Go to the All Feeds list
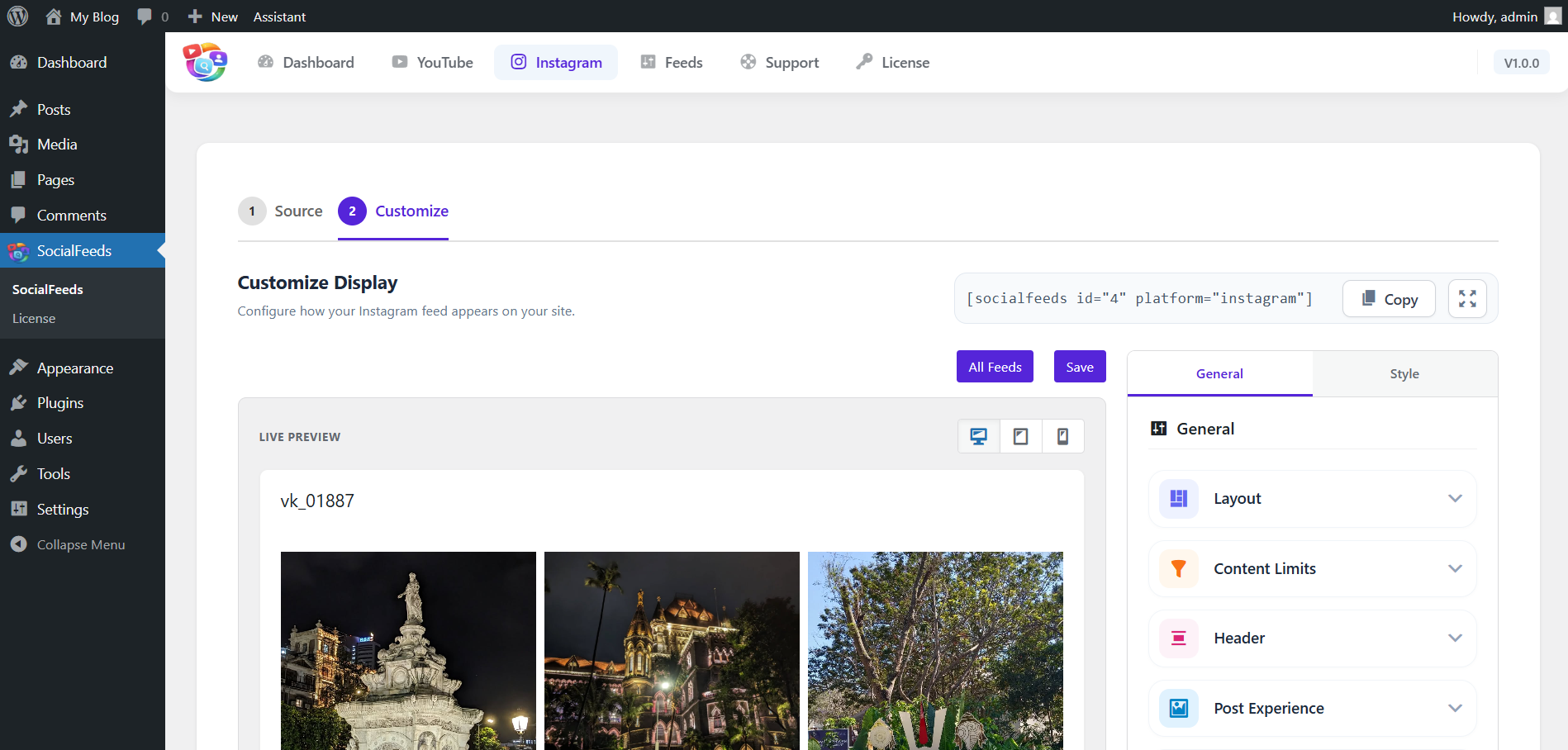This screenshot has height=750, width=1568. (995, 367)
